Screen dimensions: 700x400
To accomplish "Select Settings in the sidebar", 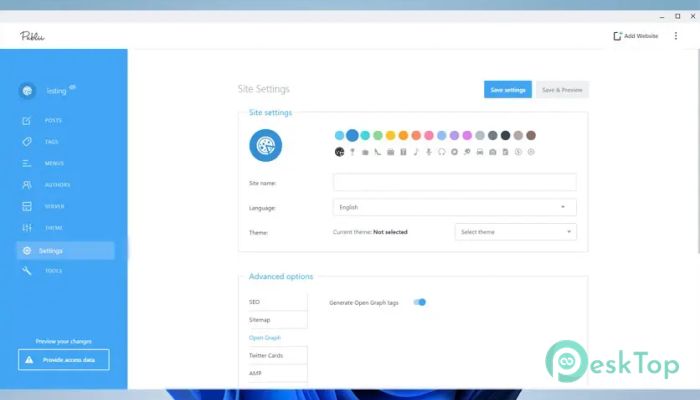I will pyautogui.click(x=65, y=250).
